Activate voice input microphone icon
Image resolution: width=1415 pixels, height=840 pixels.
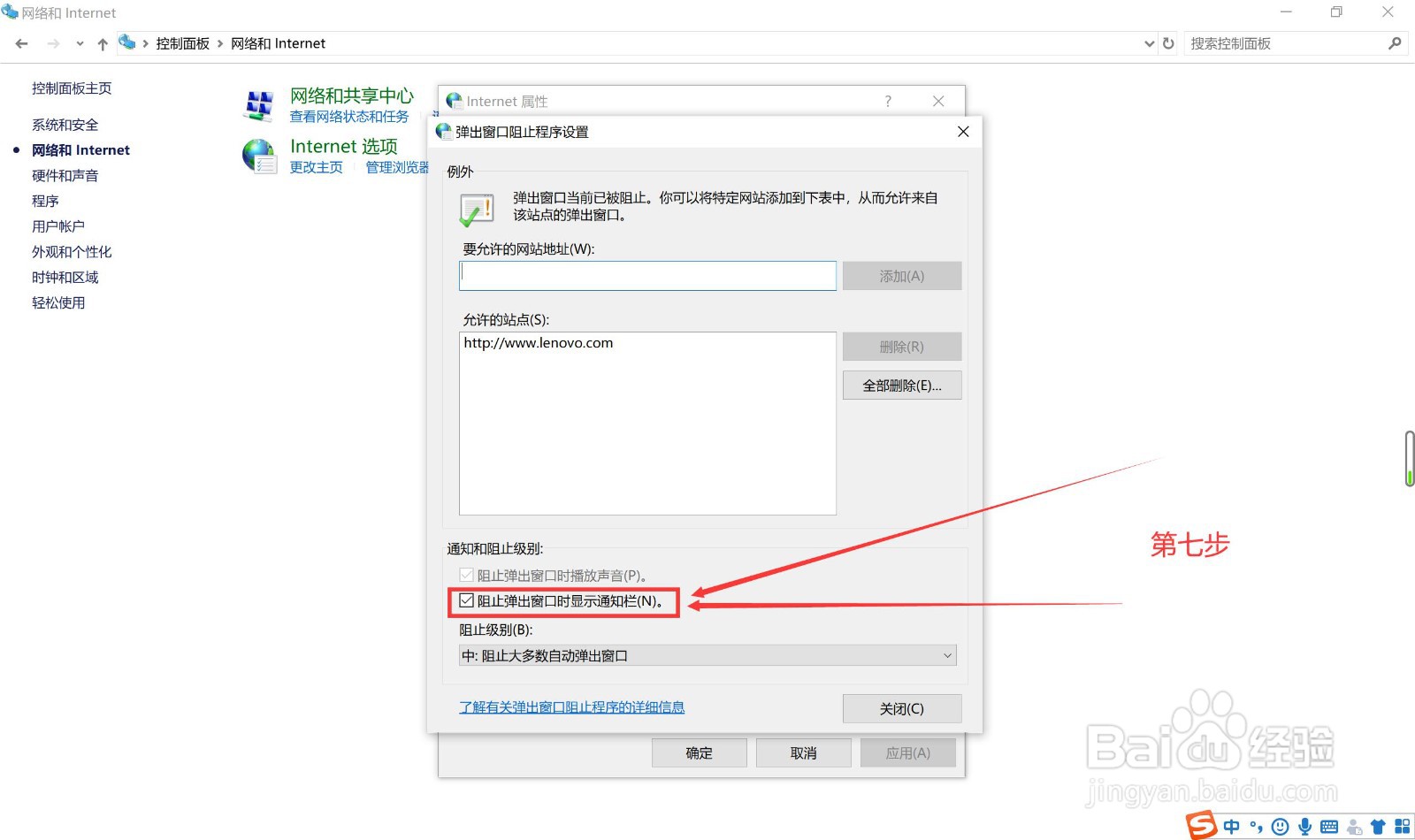(x=1304, y=827)
